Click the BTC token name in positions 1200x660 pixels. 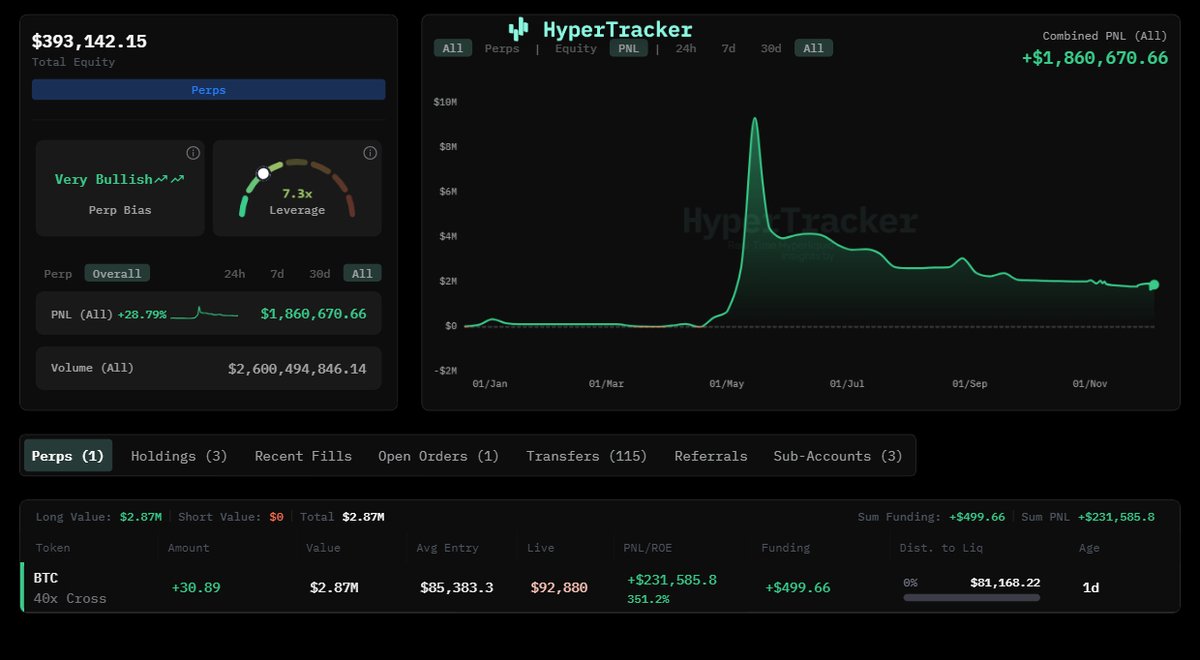pos(46,578)
